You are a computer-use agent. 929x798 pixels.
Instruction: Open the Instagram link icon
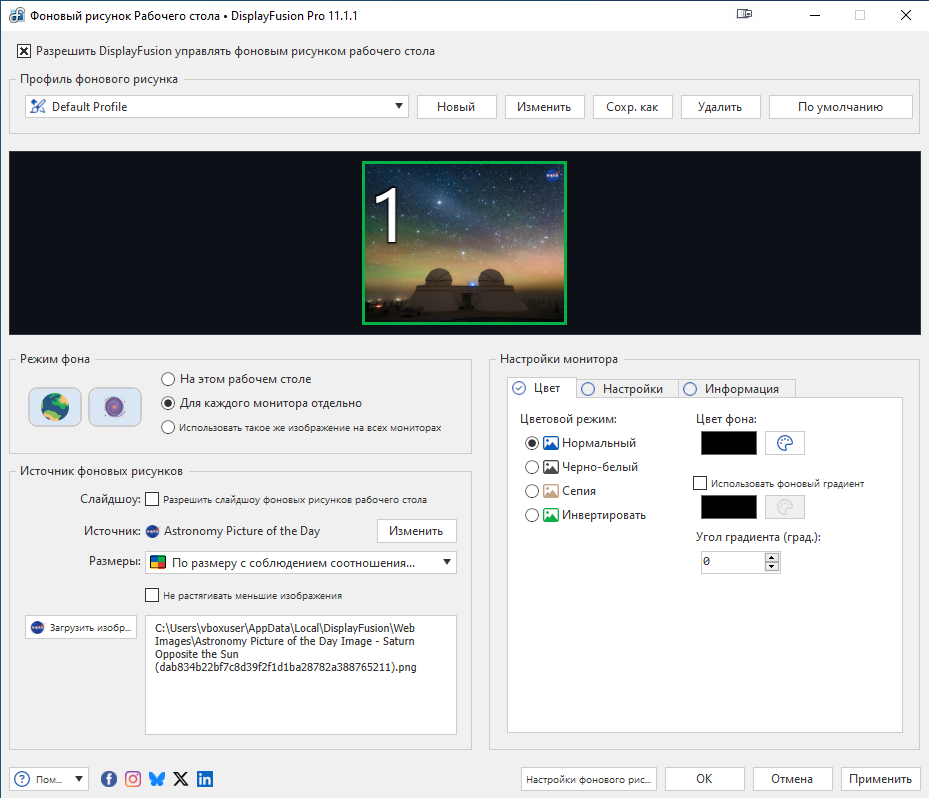(133, 779)
